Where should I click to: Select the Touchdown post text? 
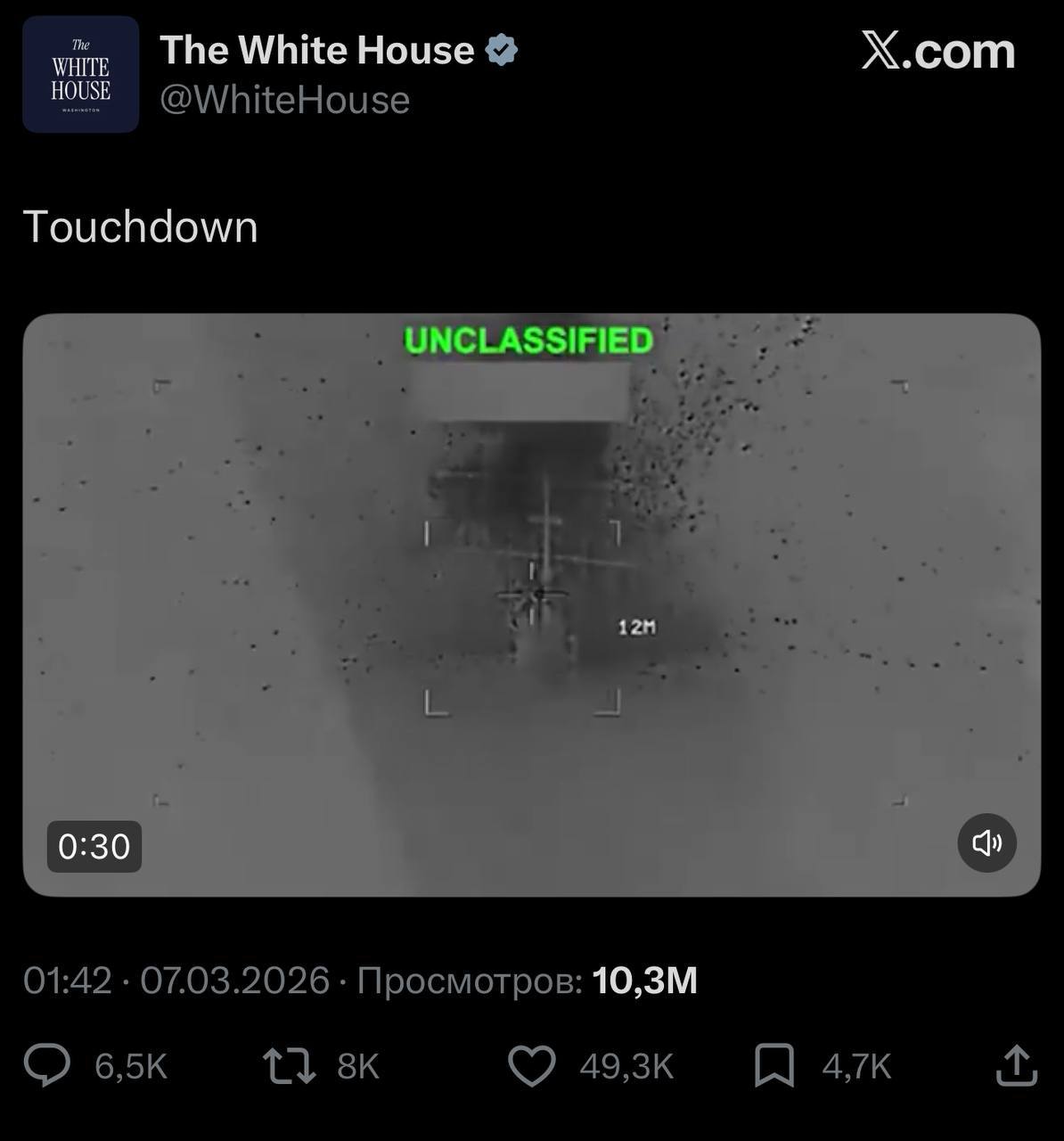(140, 226)
